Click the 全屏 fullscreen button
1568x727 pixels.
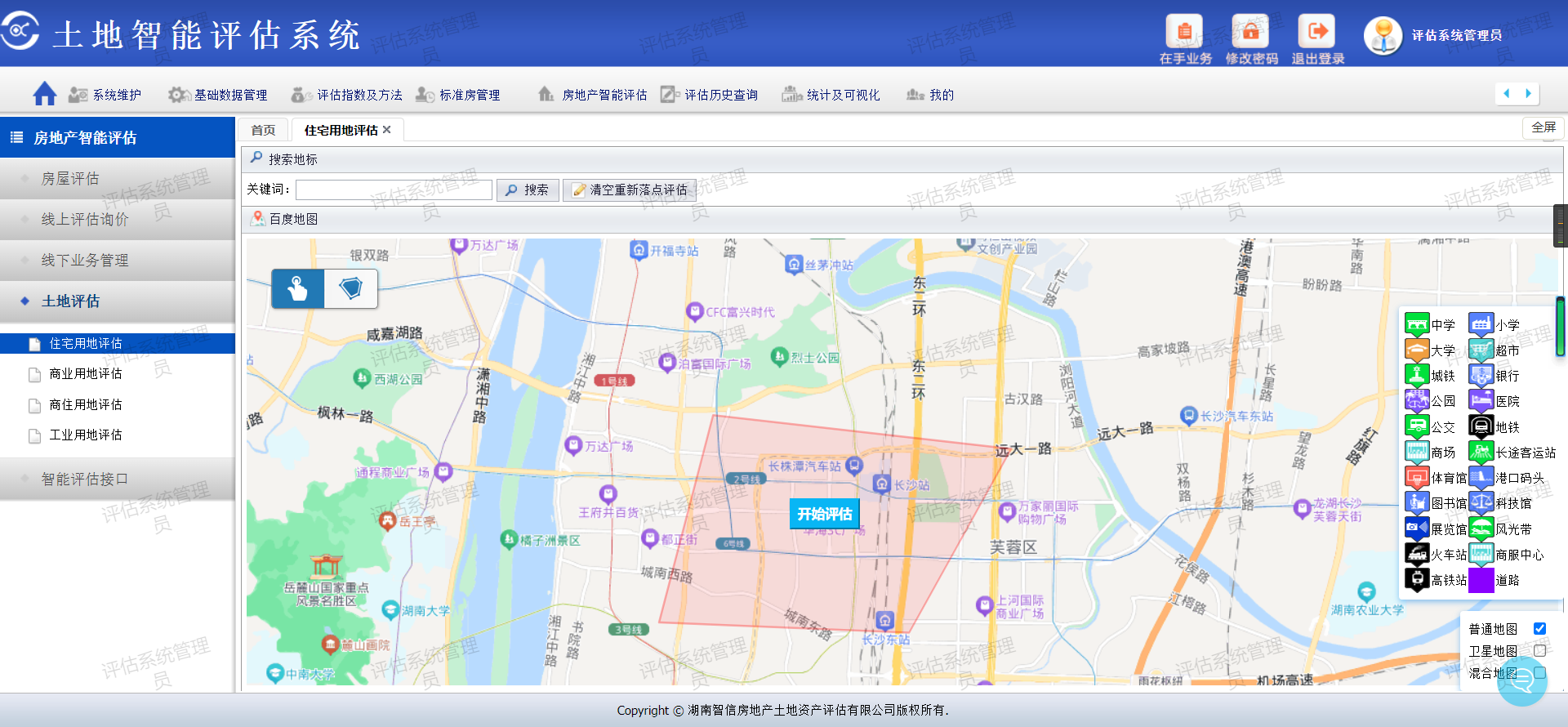(x=1543, y=127)
